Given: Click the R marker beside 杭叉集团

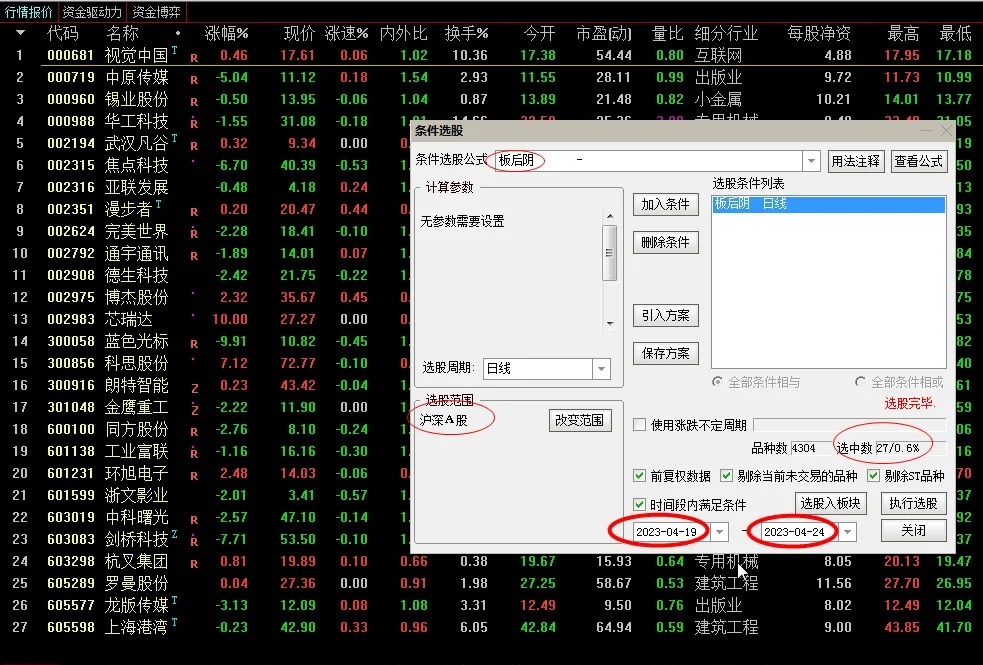Looking at the screenshot, I should (194, 563).
